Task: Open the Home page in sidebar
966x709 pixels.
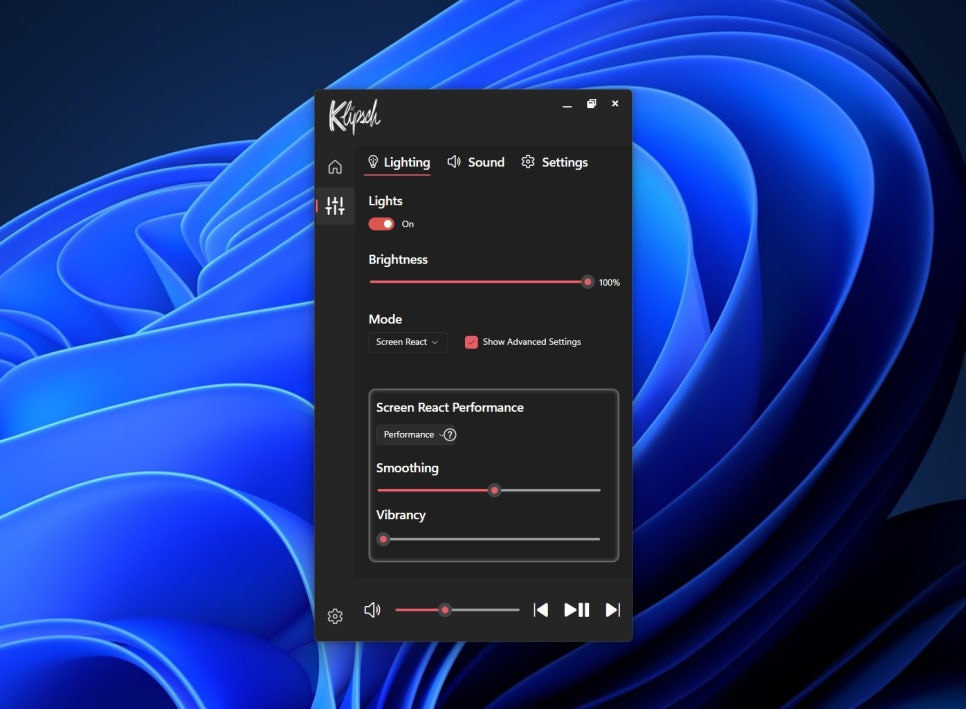Action: point(335,167)
